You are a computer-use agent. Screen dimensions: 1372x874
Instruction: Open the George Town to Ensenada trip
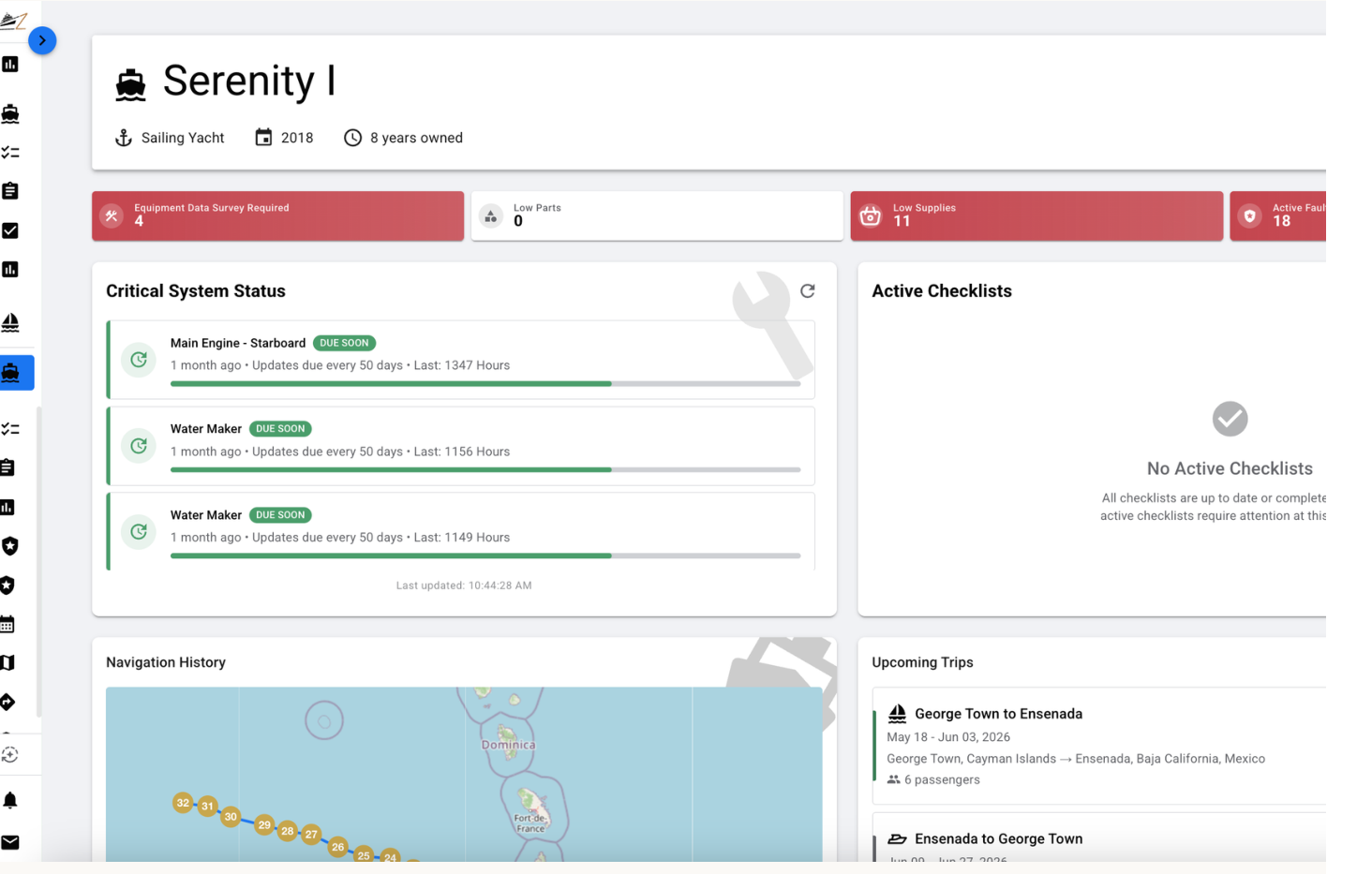(1099, 746)
